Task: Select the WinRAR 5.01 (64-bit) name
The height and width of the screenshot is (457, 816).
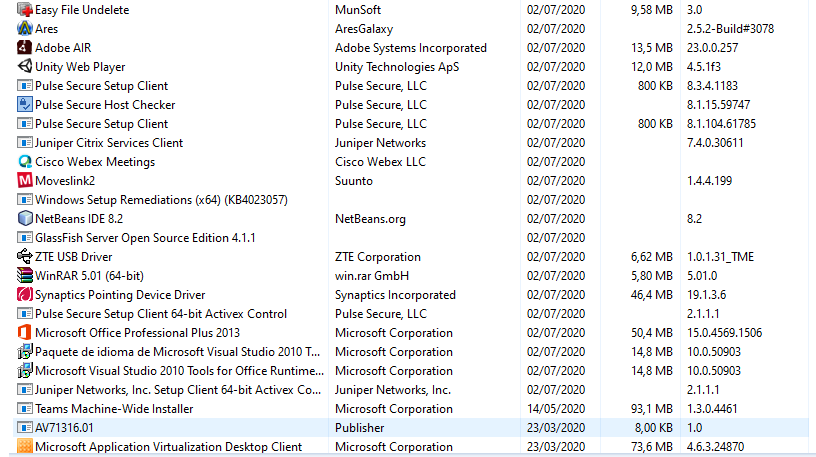Action: point(90,276)
